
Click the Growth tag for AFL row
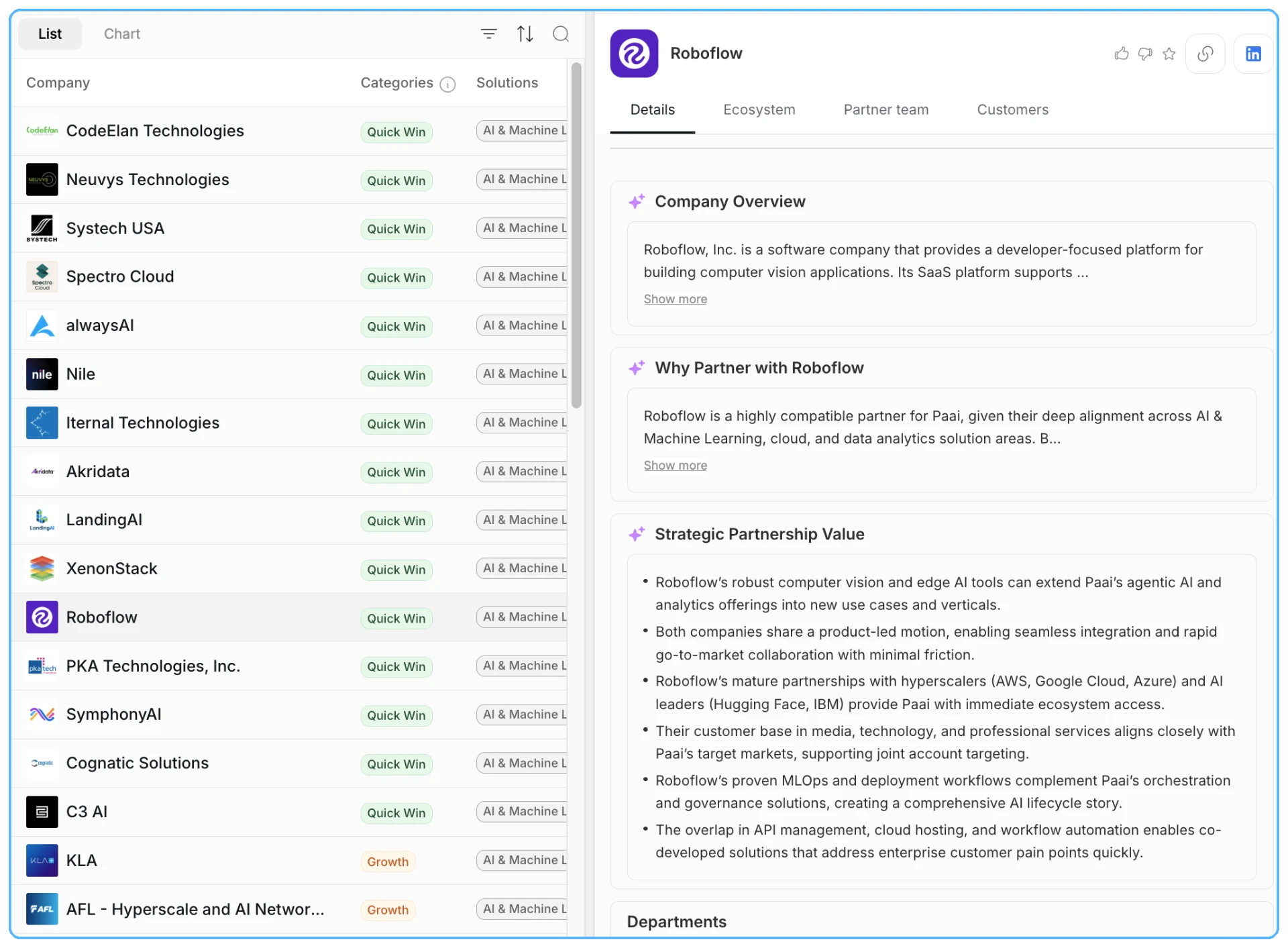388,910
